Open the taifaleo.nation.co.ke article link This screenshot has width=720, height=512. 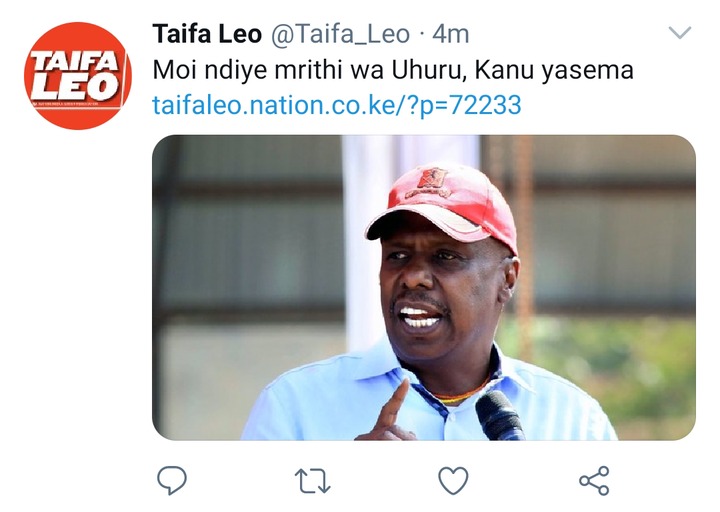coord(337,105)
